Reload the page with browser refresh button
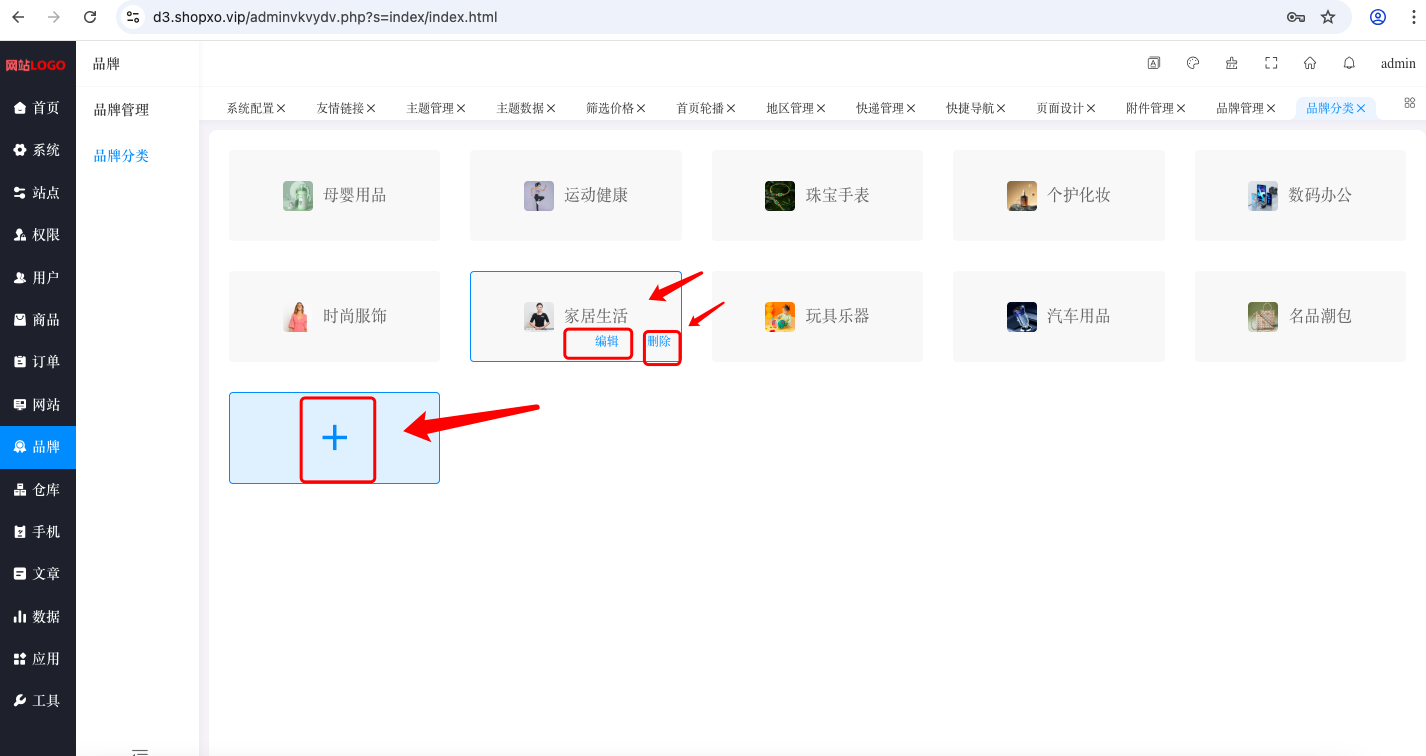This screenshot has width=1426, height=756. (x=90, y=17)
